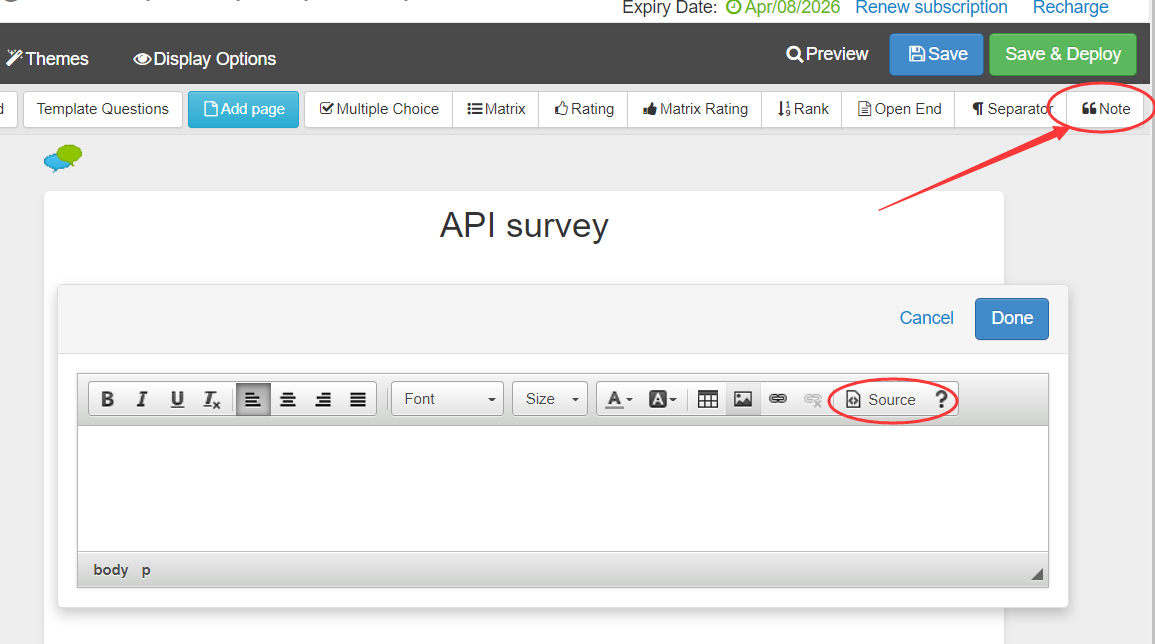Toggle center text alignment
Viewport: 1155px width, 644px height.
[288, 399]
